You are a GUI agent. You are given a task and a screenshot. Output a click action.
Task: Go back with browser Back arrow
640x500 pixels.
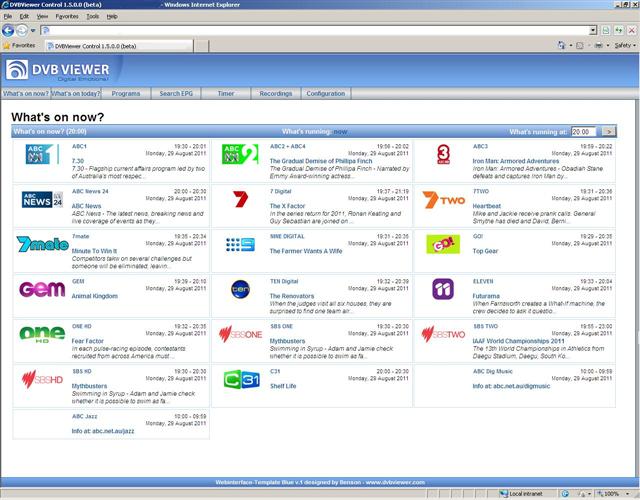click(x=8, y=31)
